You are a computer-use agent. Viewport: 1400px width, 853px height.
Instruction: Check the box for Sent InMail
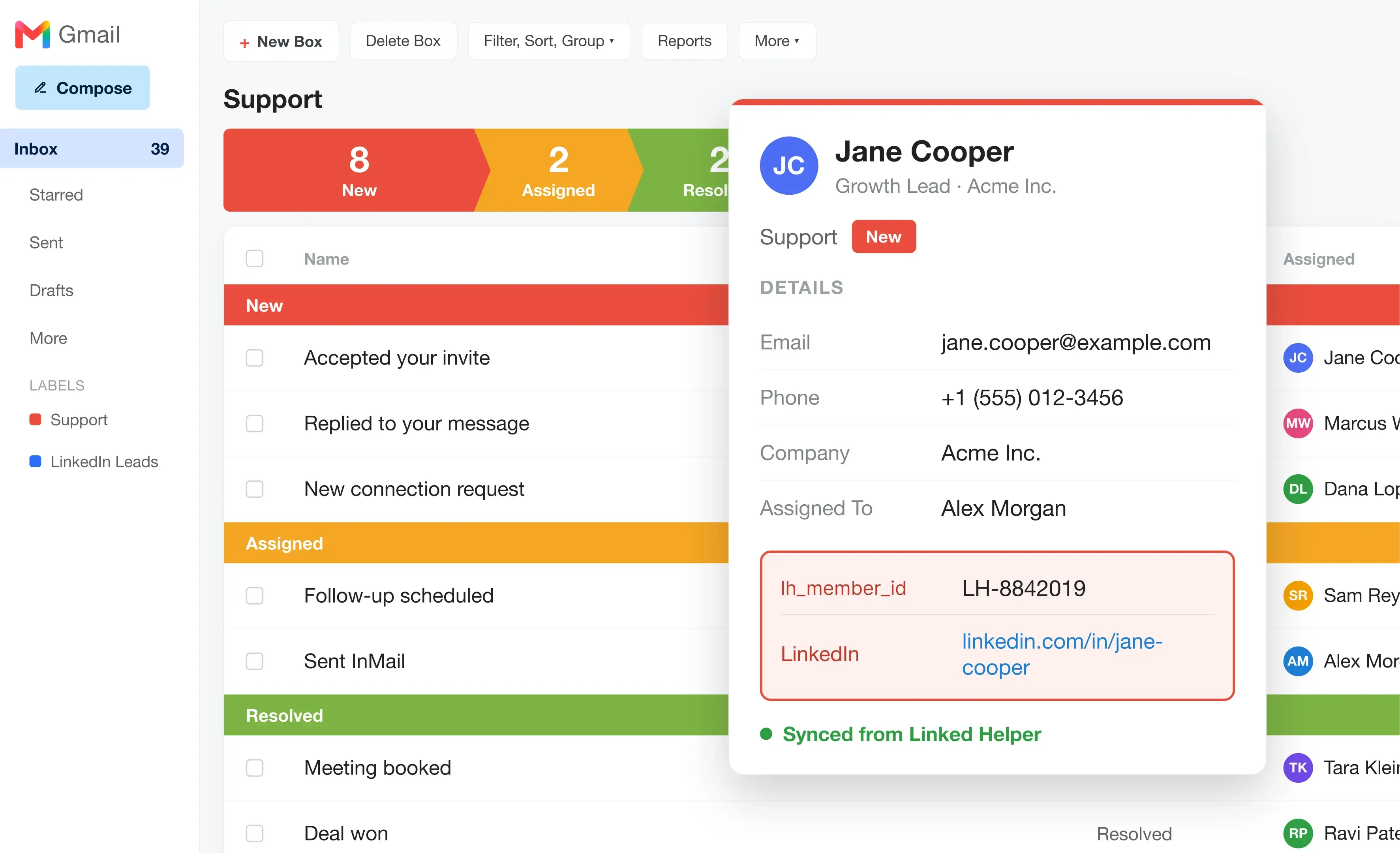pos(255,661)
